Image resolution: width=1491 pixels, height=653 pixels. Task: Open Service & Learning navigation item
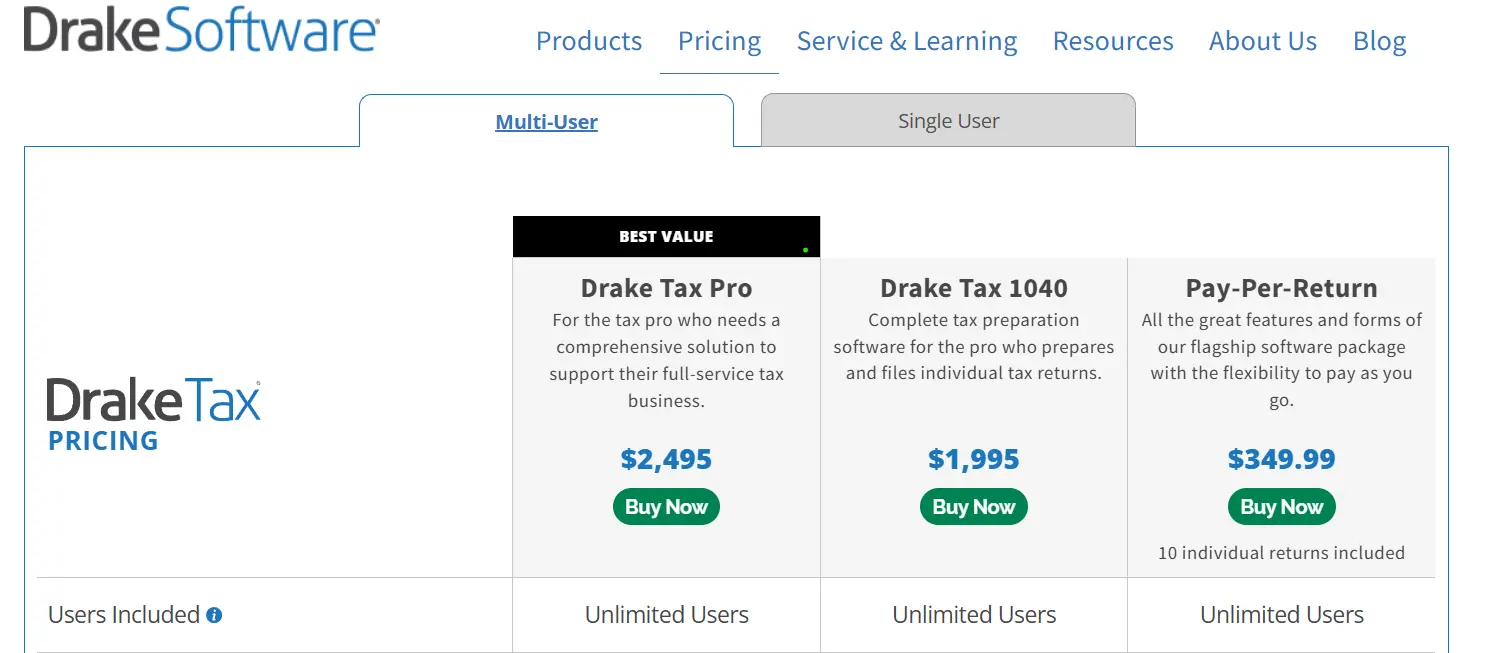(x=907, y=41)
